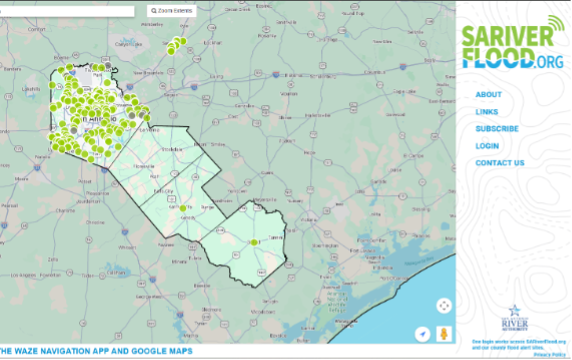Open the CONTACT US page
The height and width of the screenshot is (360, 572).
click(499, 163)
